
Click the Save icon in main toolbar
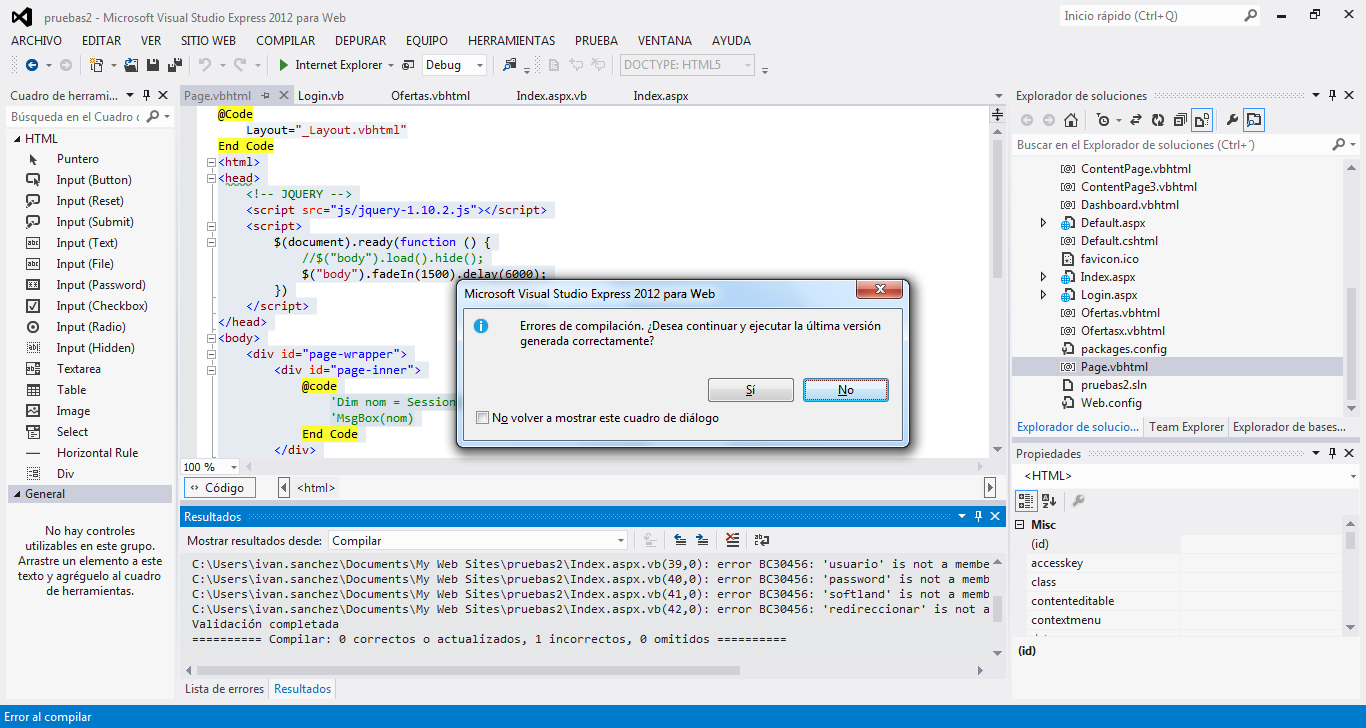coord(154,65)
